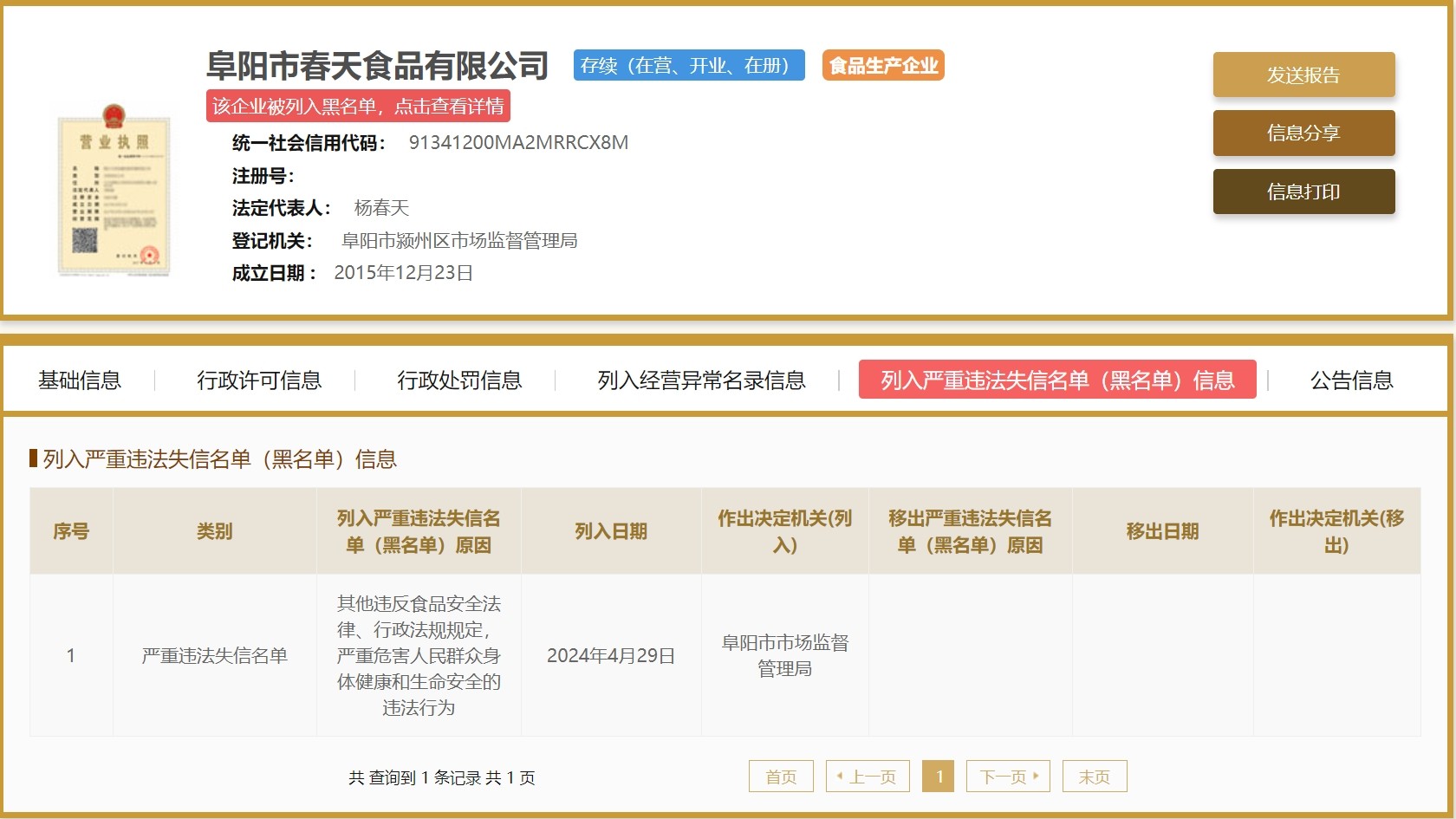Click the 发送报告 button
This screenshot has height=819, width=1456.
tap(1303, 75)
